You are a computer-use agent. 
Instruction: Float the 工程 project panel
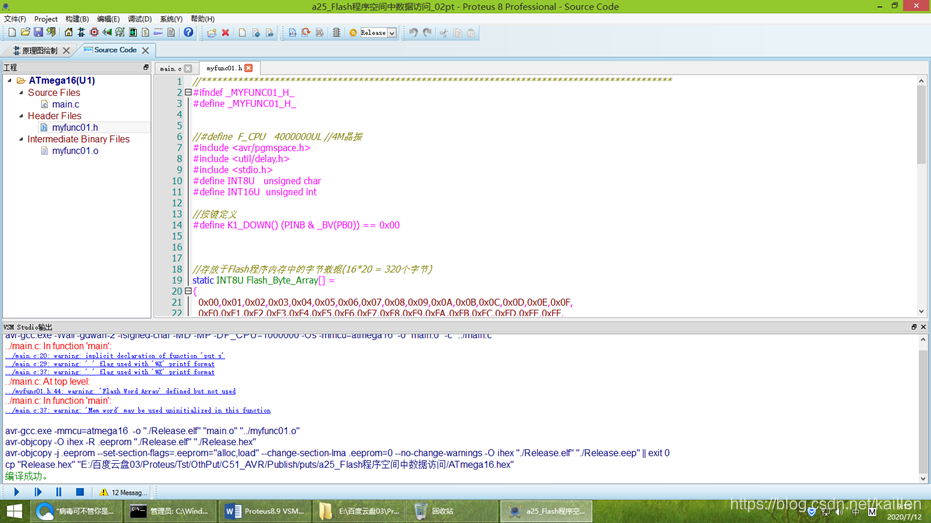click(x=145, y=68)
